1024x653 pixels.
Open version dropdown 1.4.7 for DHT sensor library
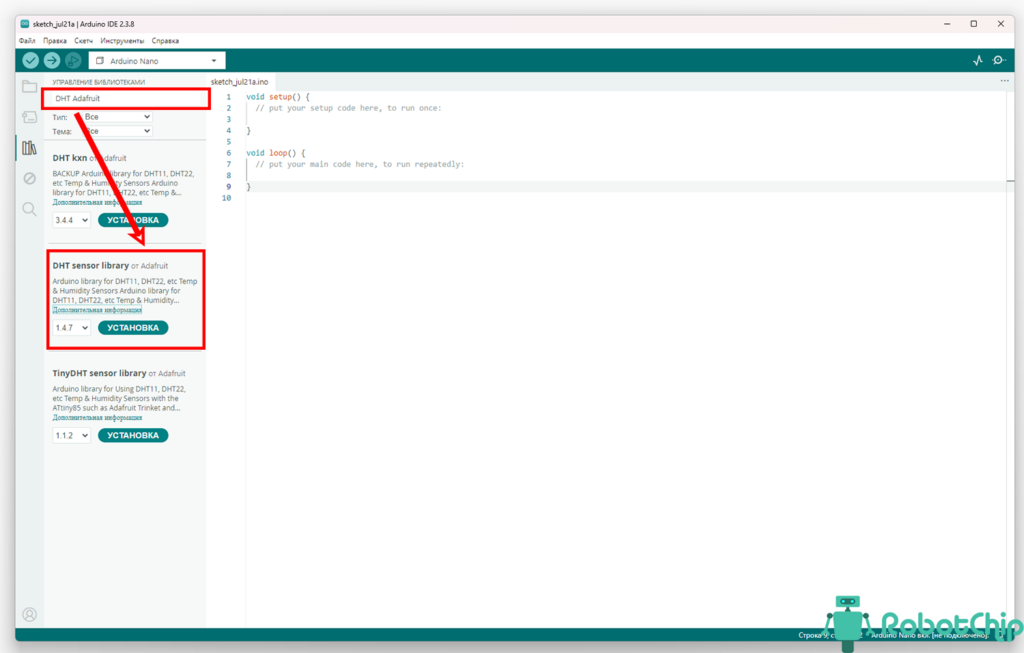pos(71,328)
